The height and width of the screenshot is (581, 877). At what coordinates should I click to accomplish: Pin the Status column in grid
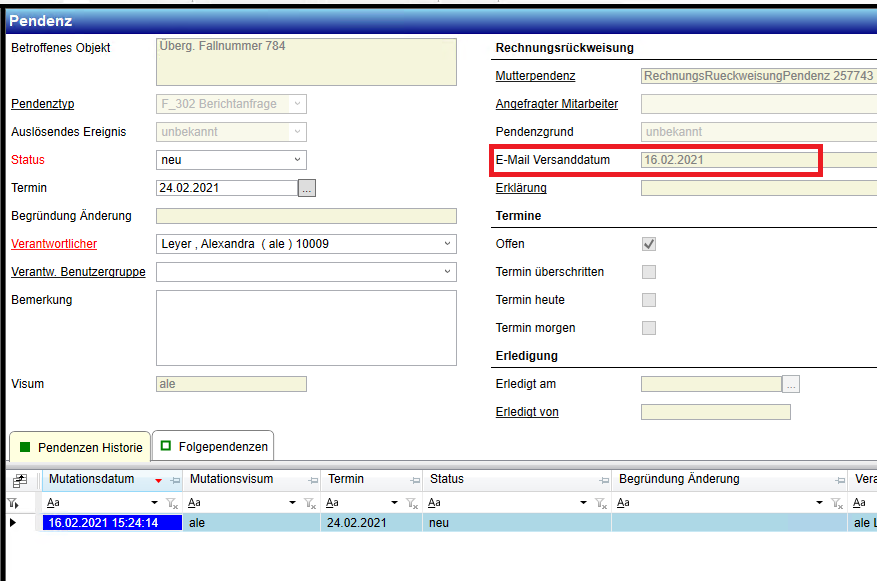coord(604,480)
